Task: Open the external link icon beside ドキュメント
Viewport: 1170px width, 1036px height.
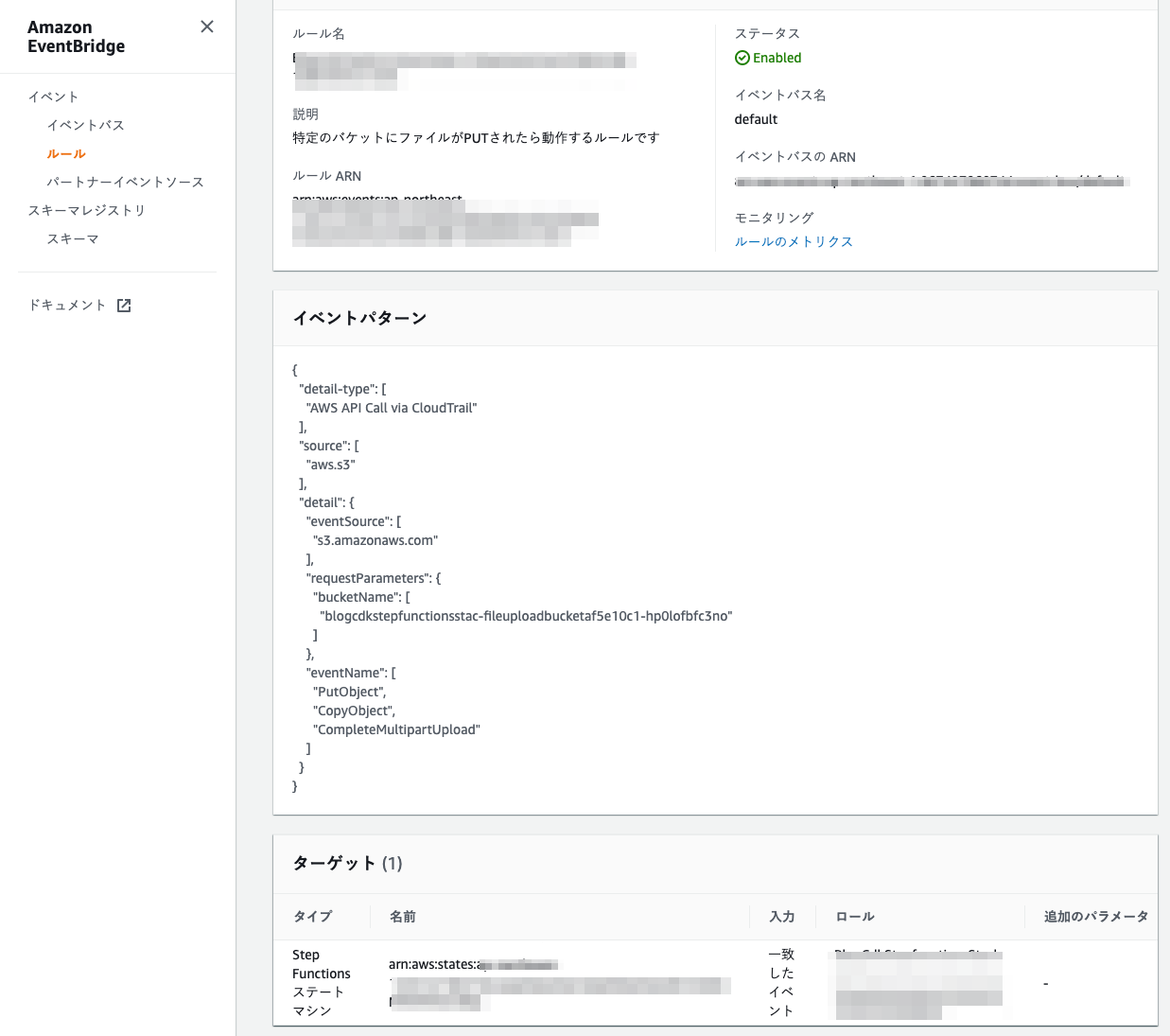Action: coord(124,306)
